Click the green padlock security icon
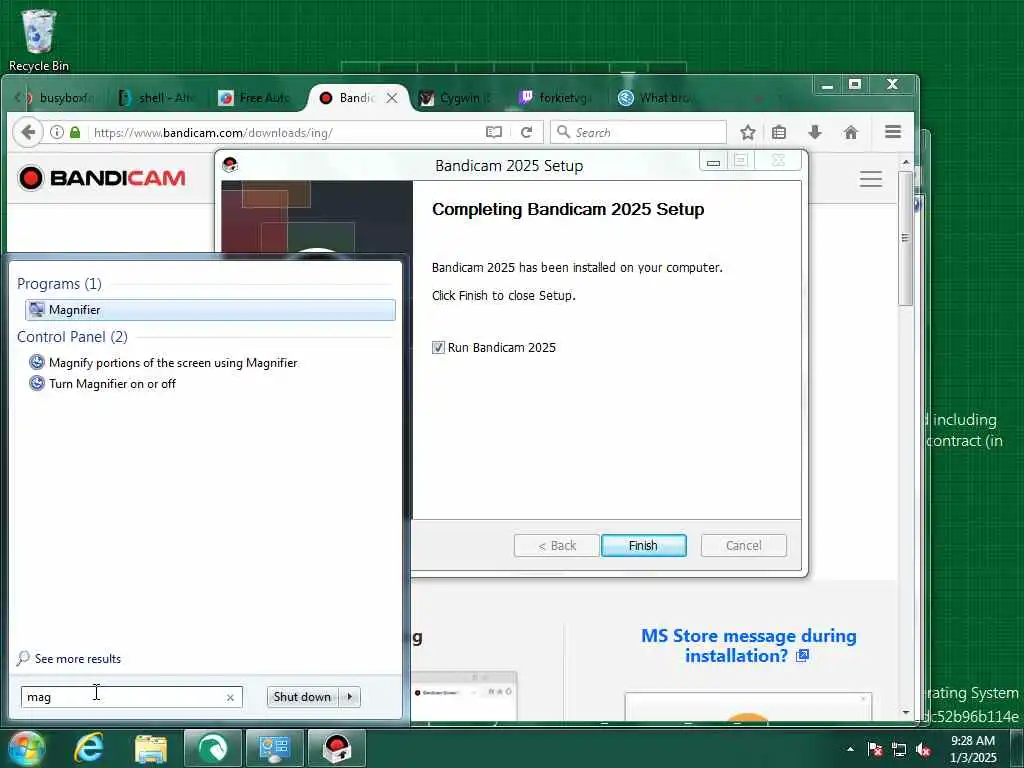Screen dimensions: 1024x768 [x=75, y=133]
